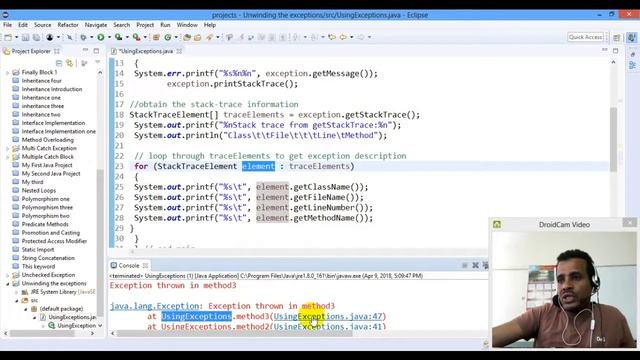This screenshot has width=640, height=360.
Task: Expand Finally Block 1 project
Action: (x=7, y=72)
